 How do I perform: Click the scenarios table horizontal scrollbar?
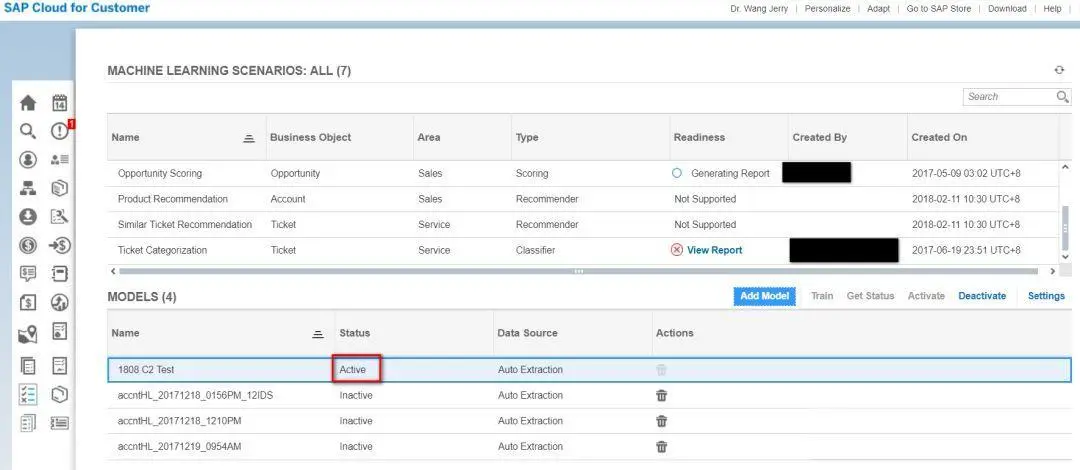[x=578, y=272]
